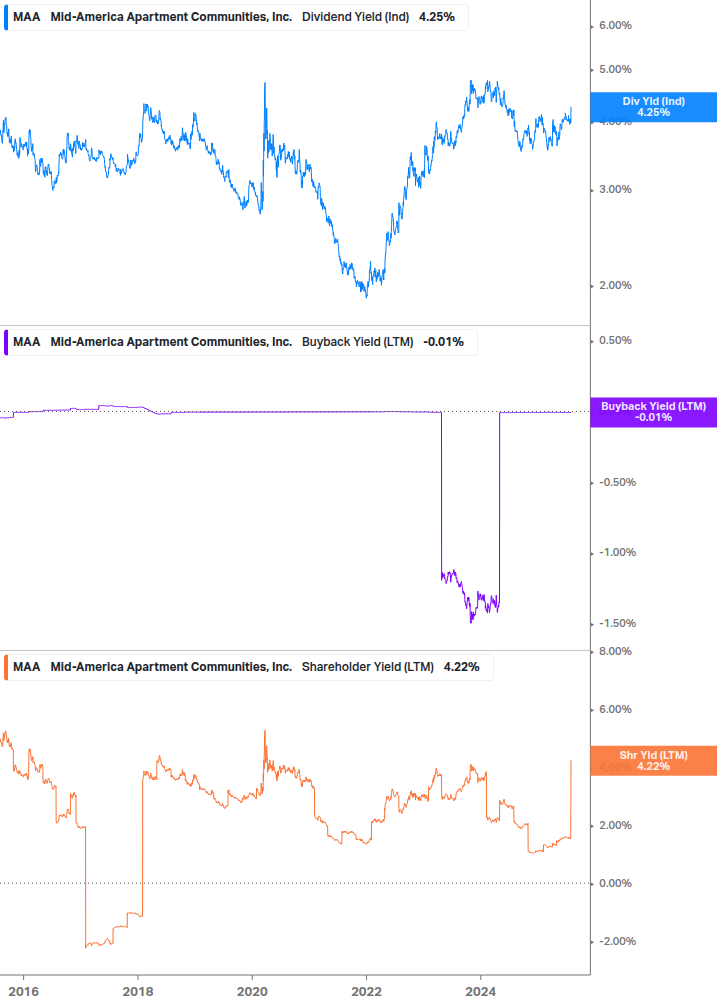Click the 3.00% tick on the dividend yield axis
Viewport: 717px width, 1005px height.
coord(615,190)
